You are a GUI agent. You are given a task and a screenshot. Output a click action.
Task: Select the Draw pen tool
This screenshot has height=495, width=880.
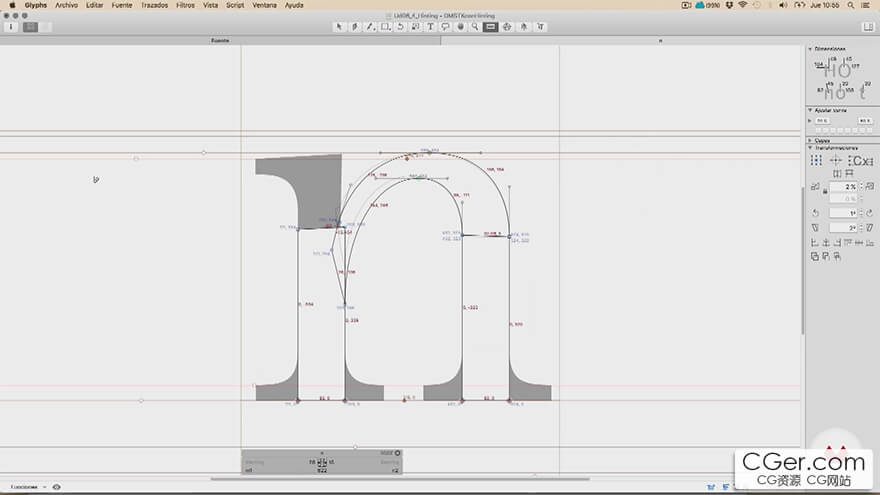[355, 26]
